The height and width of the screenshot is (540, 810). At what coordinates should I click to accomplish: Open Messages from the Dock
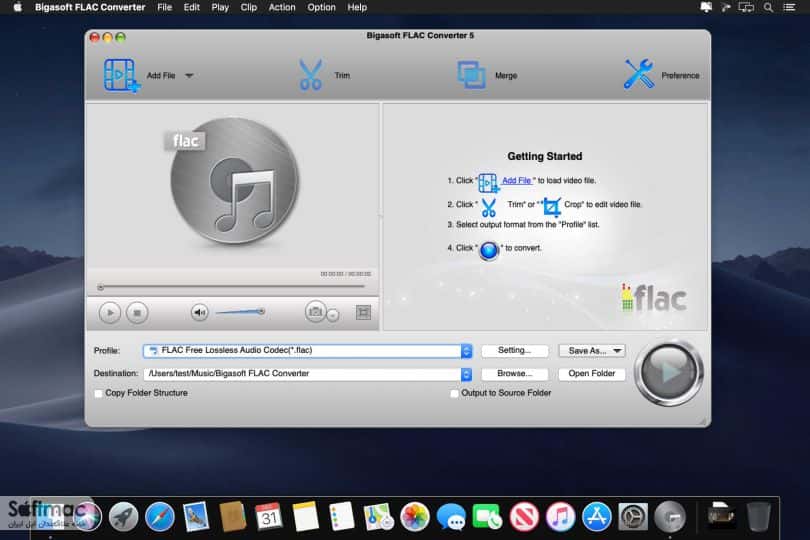point(451,516)
